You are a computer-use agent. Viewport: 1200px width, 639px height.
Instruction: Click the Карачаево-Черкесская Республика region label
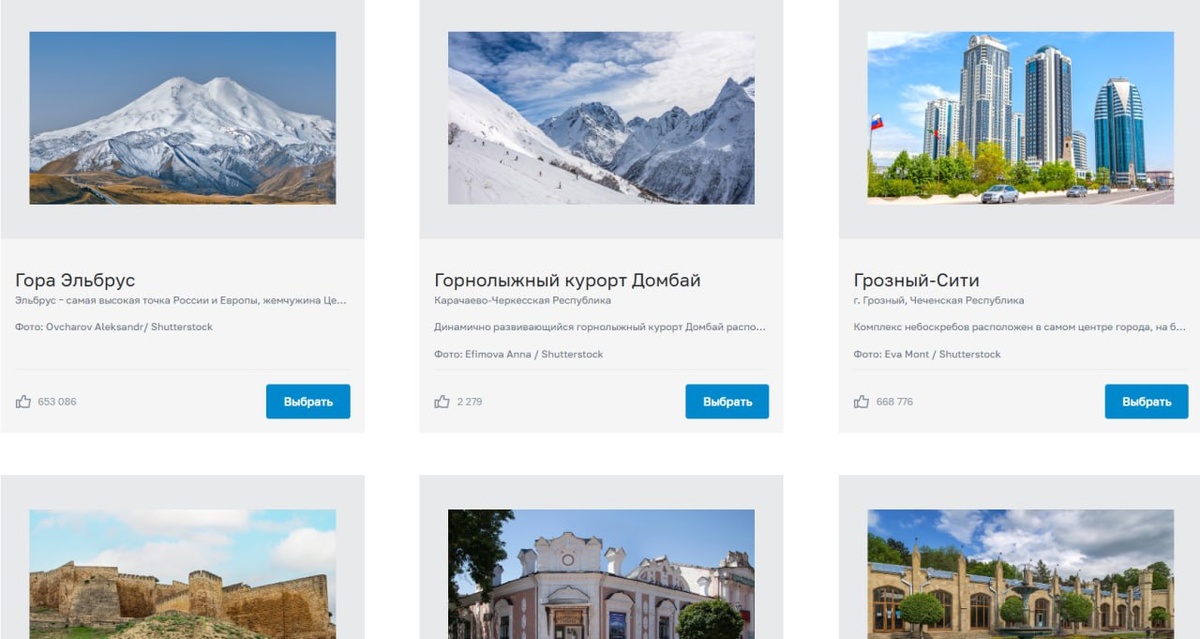point(522,300)
